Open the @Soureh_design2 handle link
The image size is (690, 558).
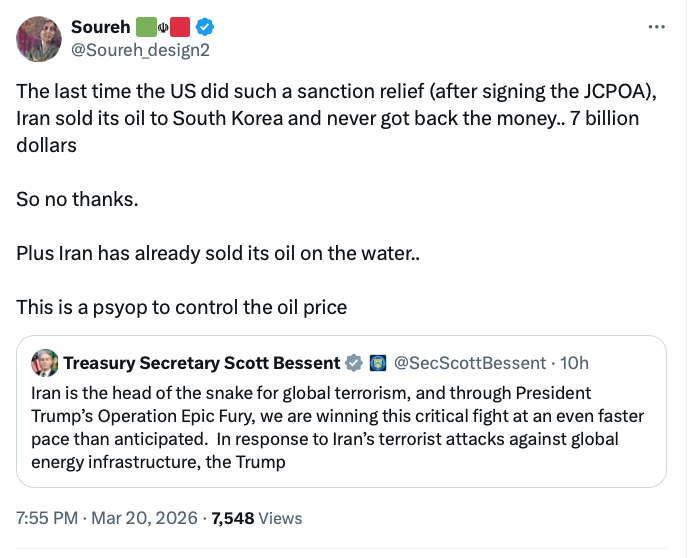(140, 49)
